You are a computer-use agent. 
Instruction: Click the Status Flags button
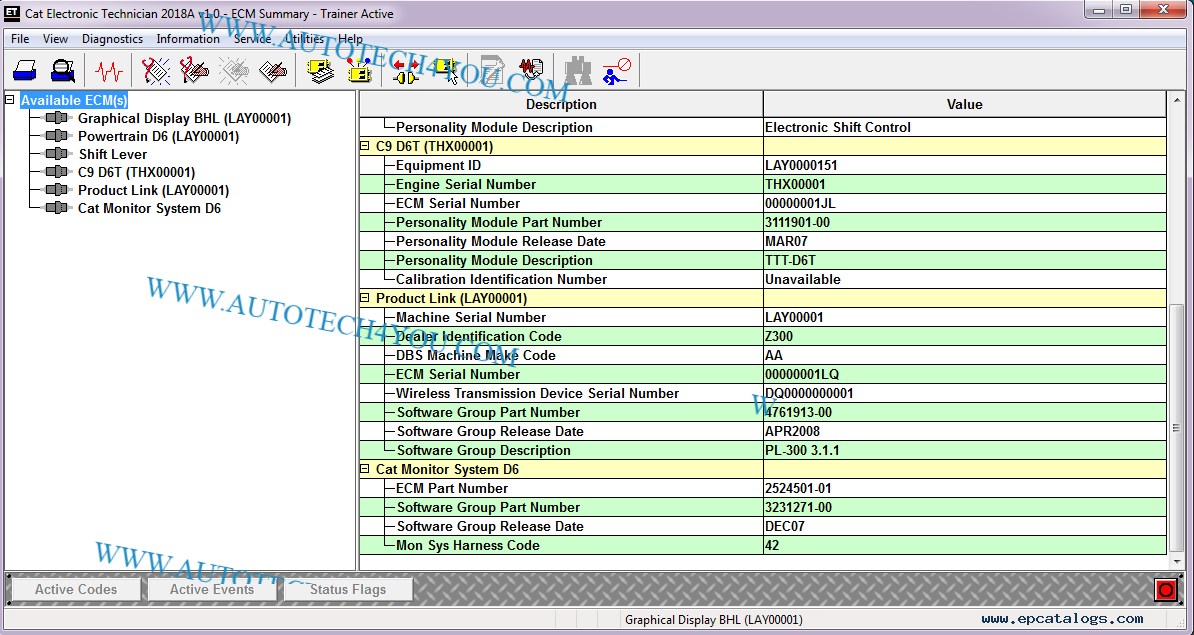[x=347, y=589]
